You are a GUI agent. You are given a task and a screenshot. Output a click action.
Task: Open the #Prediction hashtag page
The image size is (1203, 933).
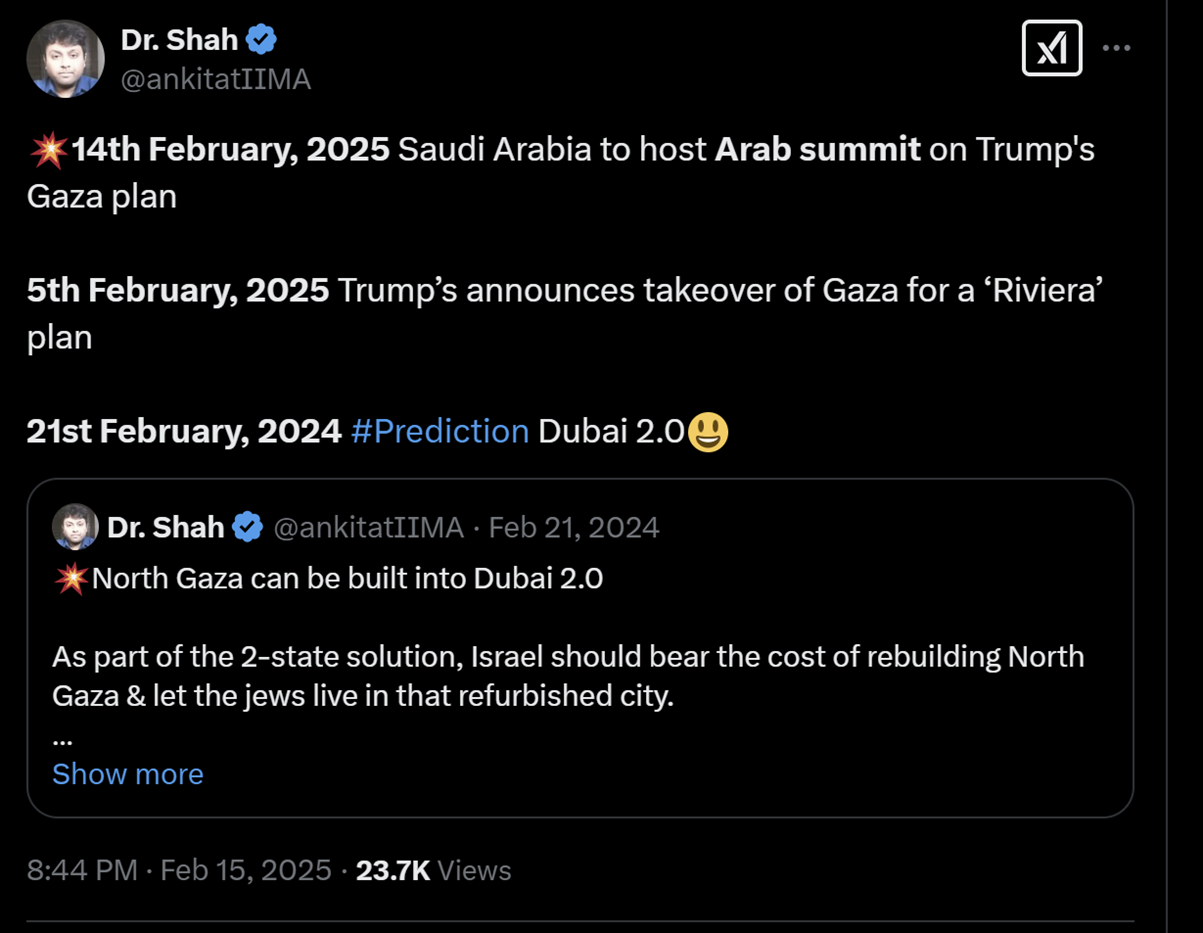440,431
